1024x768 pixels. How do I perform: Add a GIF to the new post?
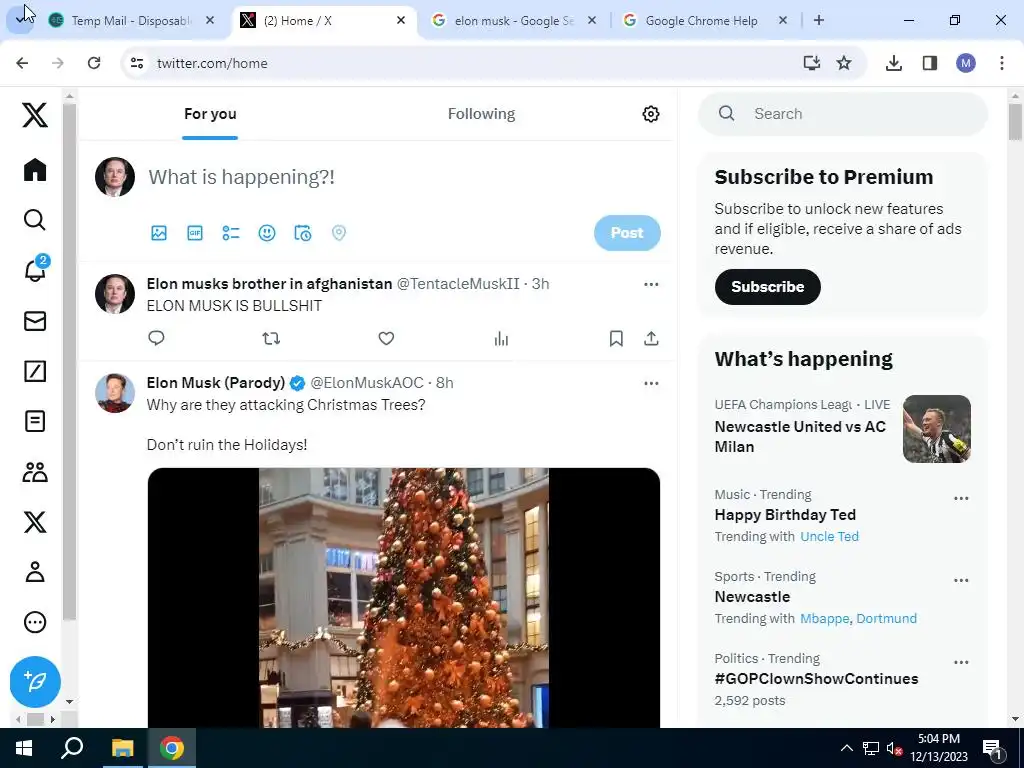pyautogui.click(x=195, y=233)
